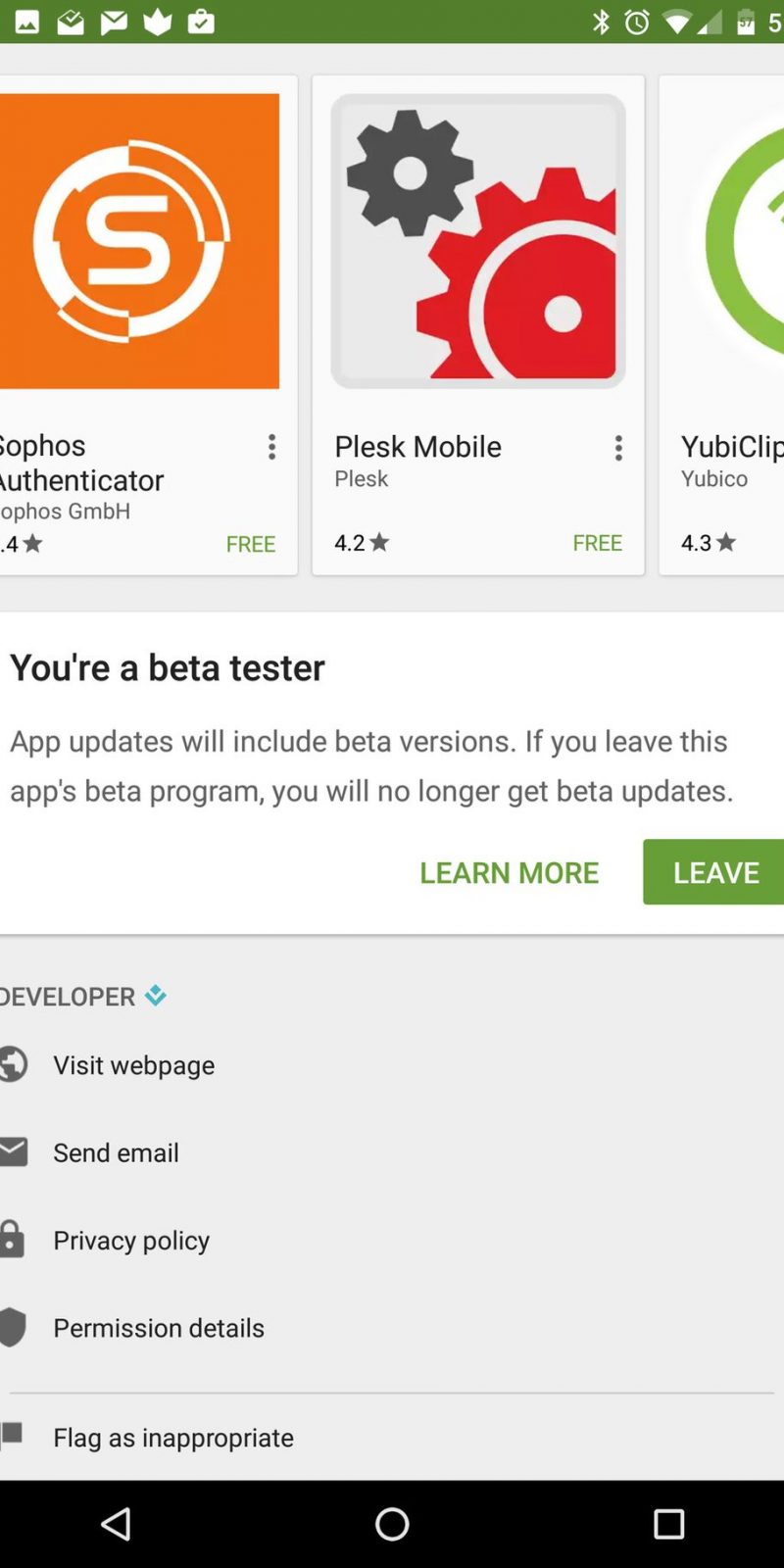Image resolution: width=784 pixels, height=1568 pixels.
Task: Tap the envelope icon to email developer
Action: click(14, 1152)
